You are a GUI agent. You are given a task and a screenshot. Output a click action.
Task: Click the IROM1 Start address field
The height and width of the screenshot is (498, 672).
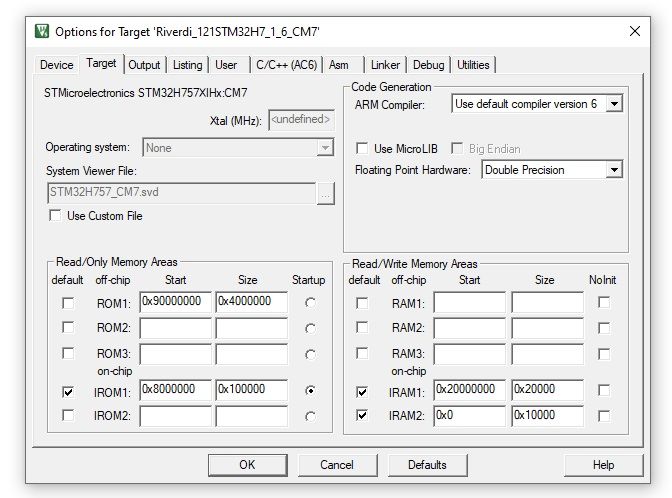click(175, 390)
